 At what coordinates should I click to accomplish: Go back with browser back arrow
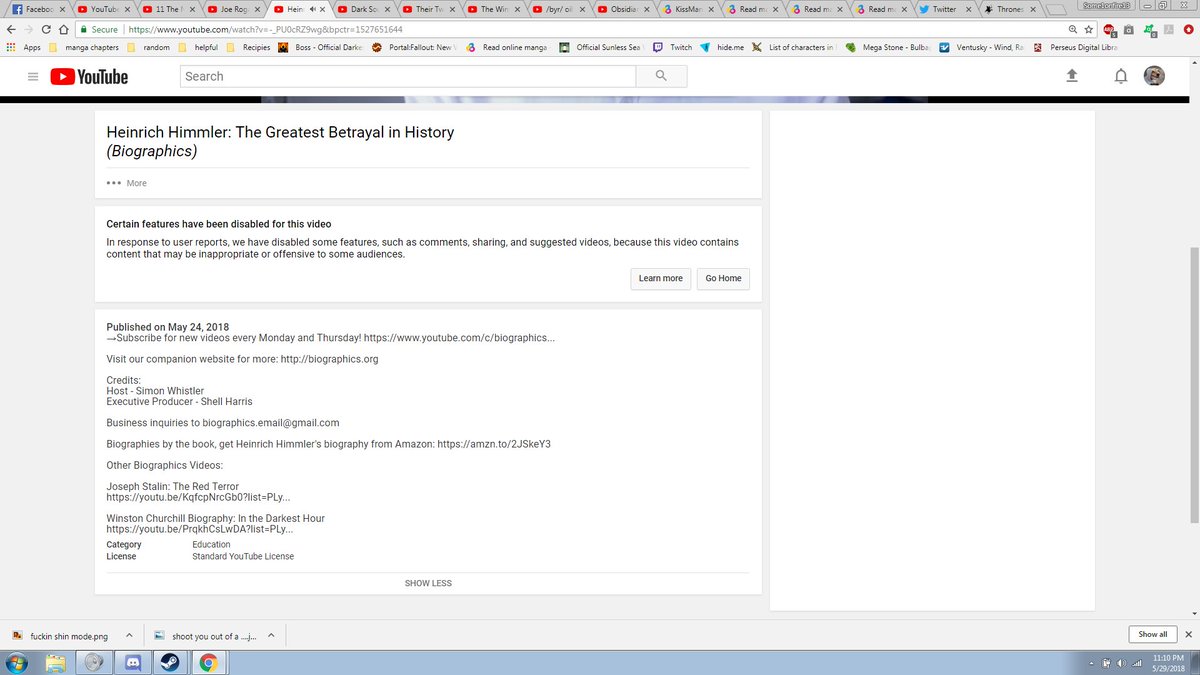[x=12, y=30]
